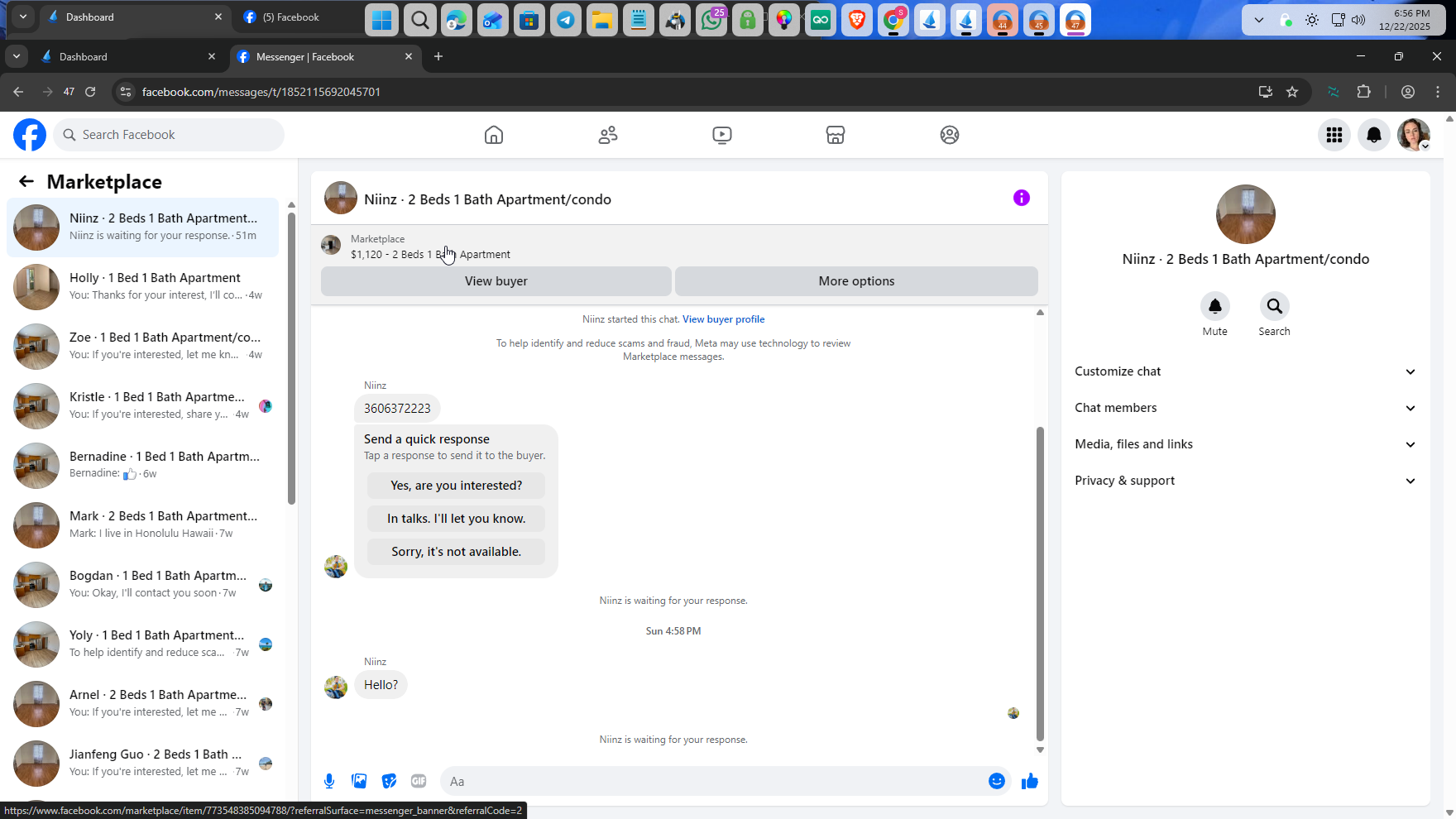The width and height of the screenshot is (1456, 819).
Task: Send quick reply 'Yes, are you interested?'
Action: coord(456,486)
